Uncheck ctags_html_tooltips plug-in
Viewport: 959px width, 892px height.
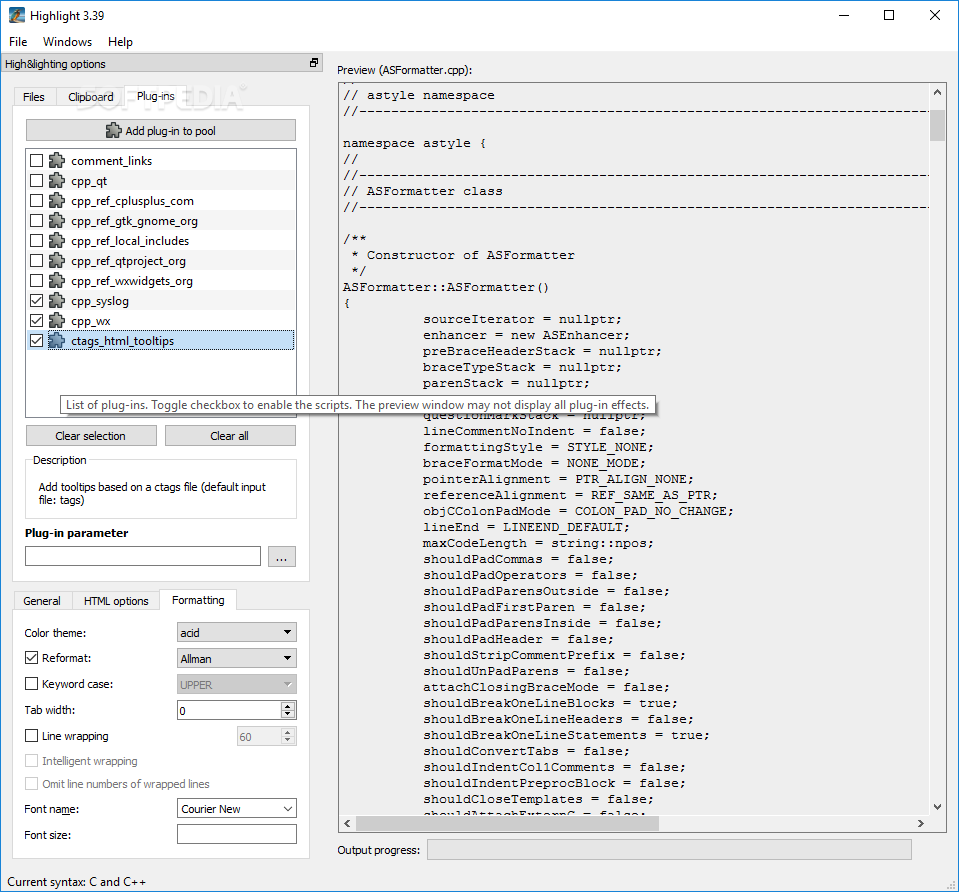(x=37, y=341)
